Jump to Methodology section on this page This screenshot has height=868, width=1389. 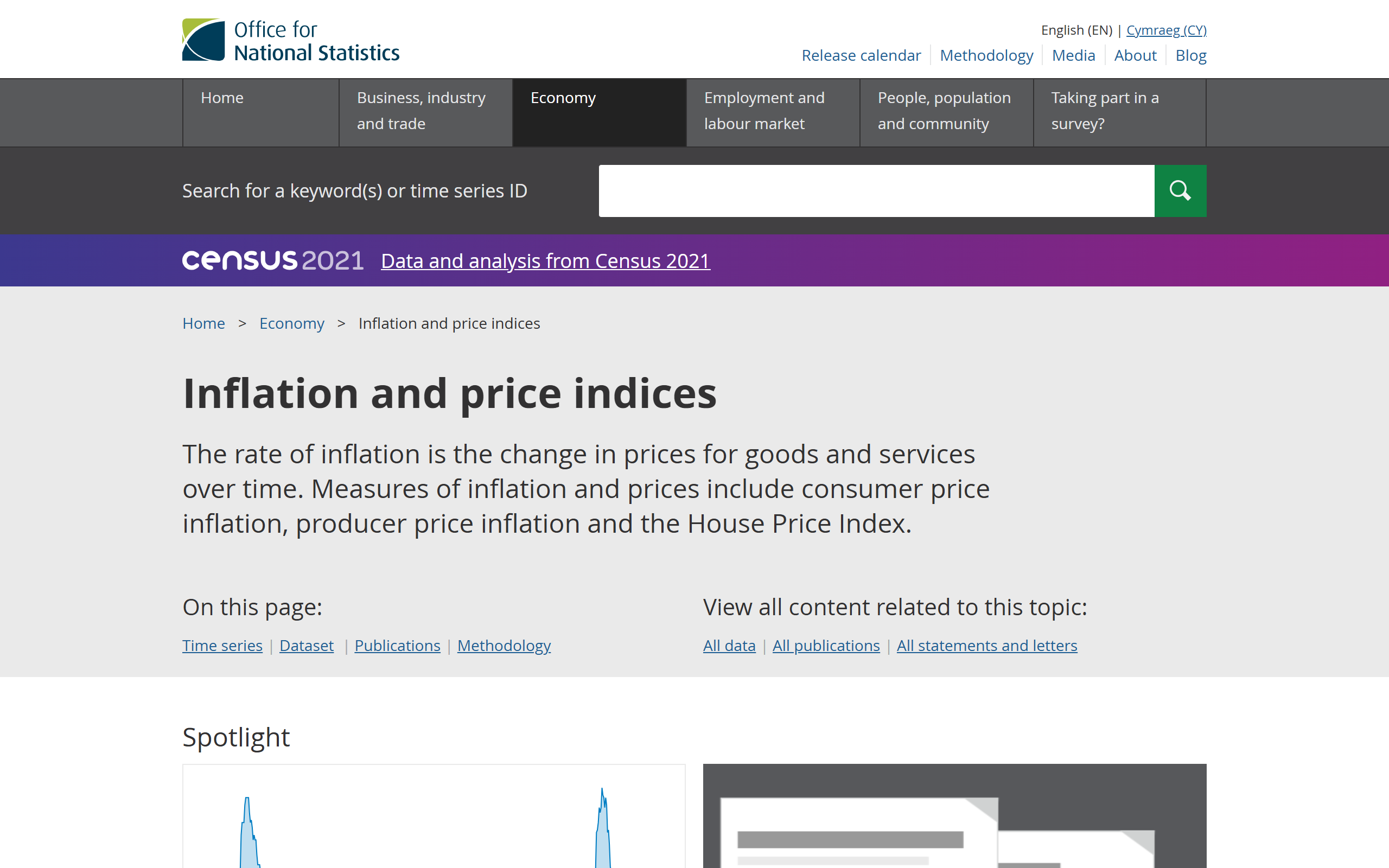(x=504, y=646)
